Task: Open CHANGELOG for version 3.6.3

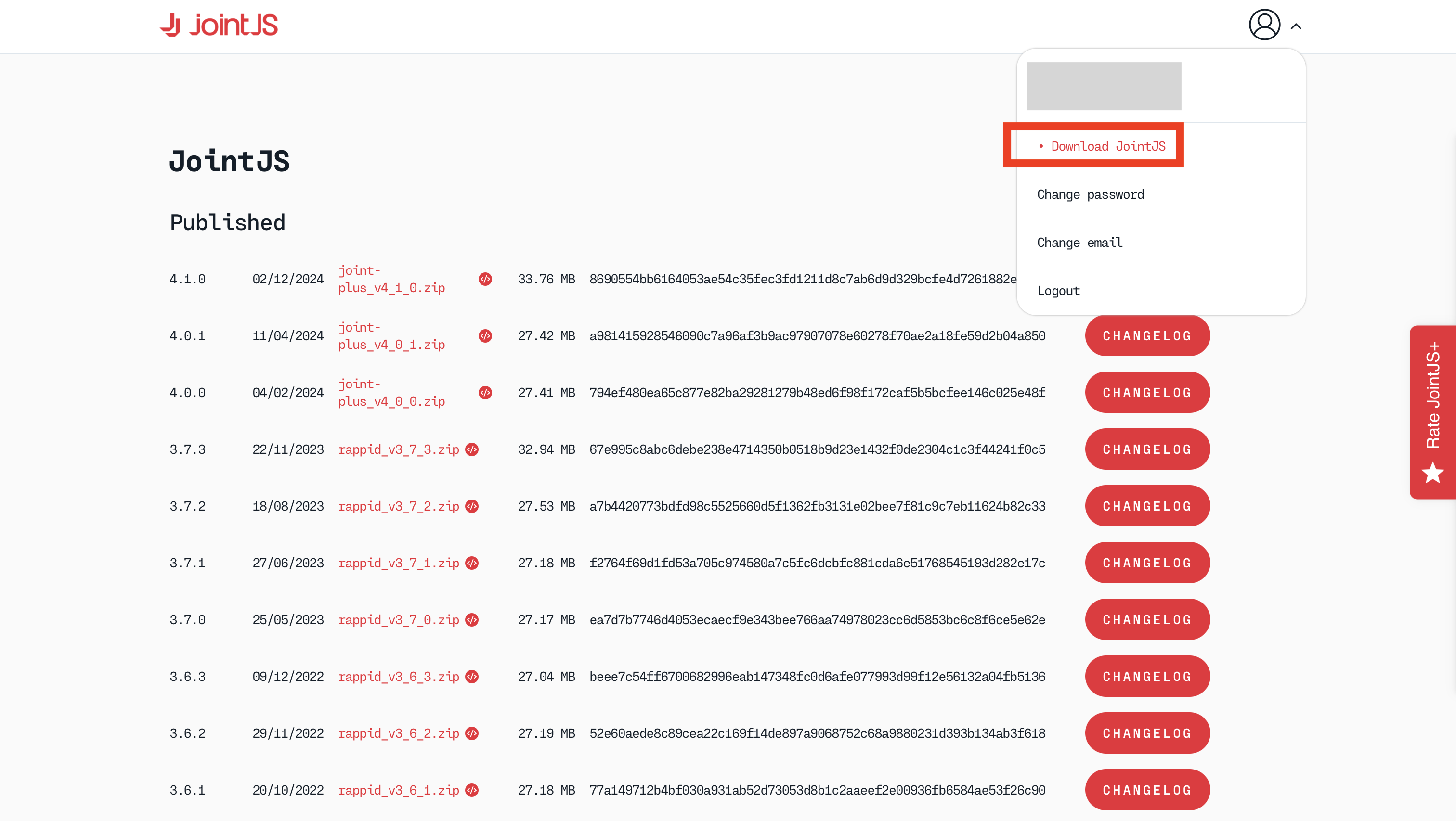Action: pyautogui.click(x=1147, y=676)
